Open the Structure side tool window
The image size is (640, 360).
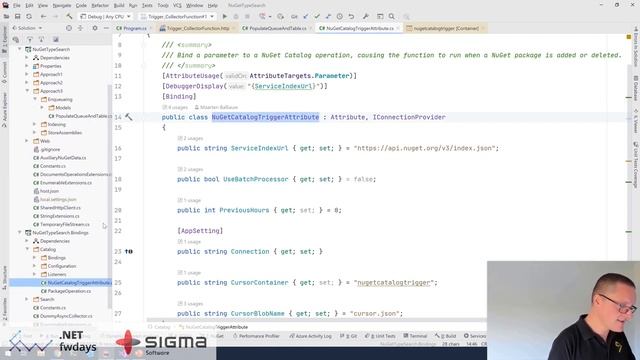coord(4,278)
